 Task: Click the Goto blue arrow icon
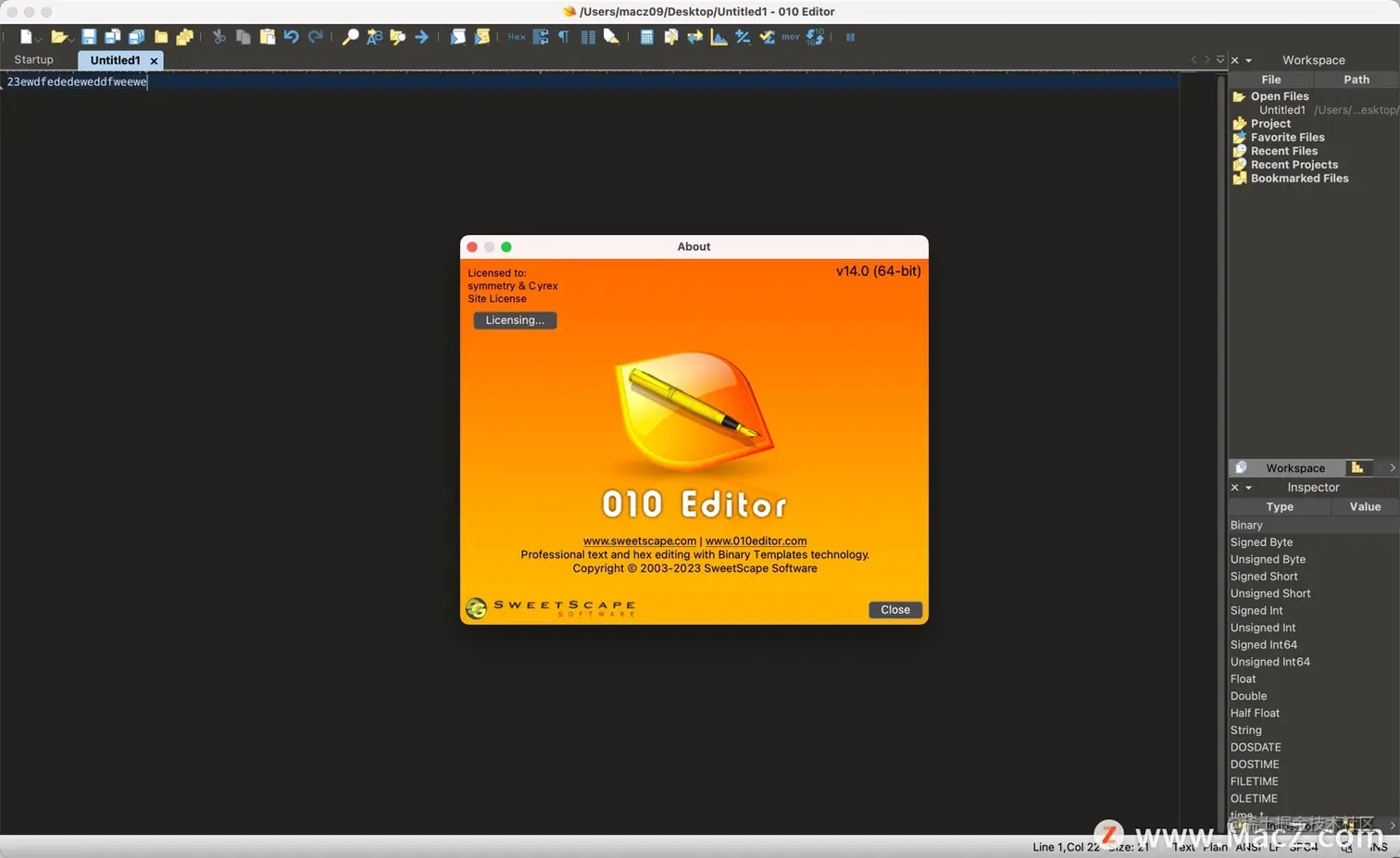pos(422,37)
